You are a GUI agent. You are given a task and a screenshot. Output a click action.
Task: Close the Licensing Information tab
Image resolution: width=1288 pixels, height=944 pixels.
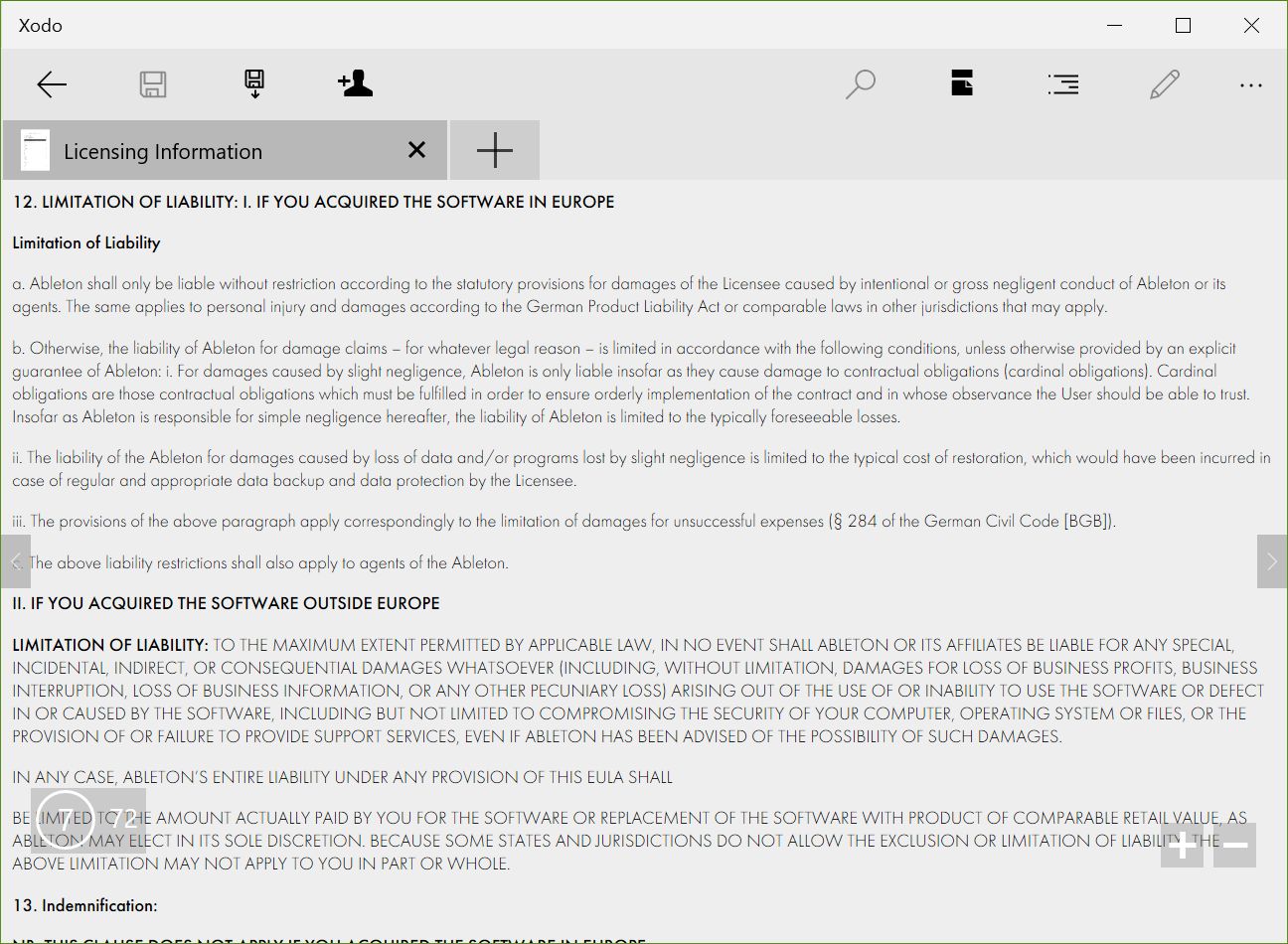[417, 150]
